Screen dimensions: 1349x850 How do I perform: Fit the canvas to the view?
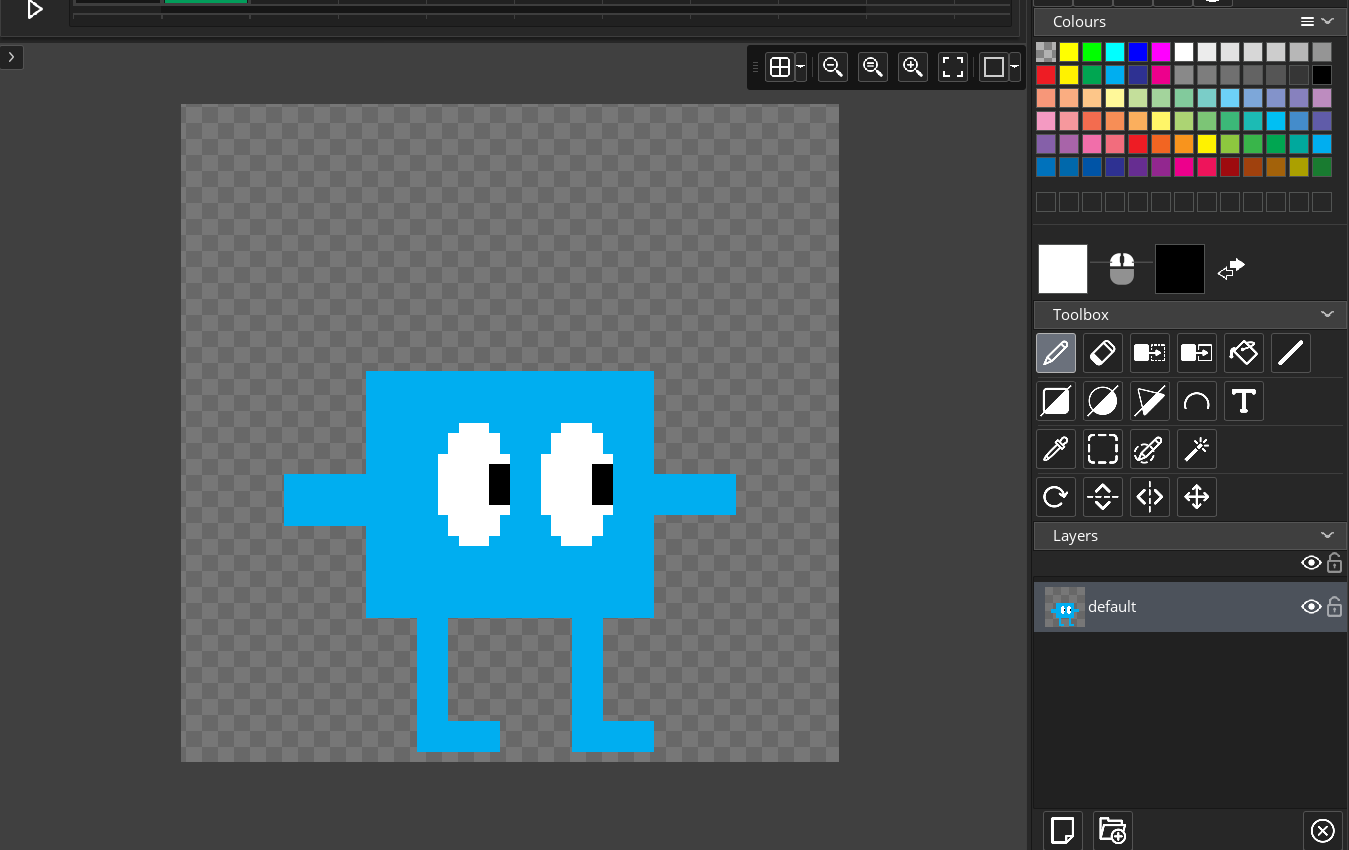[x=953, y=67]
